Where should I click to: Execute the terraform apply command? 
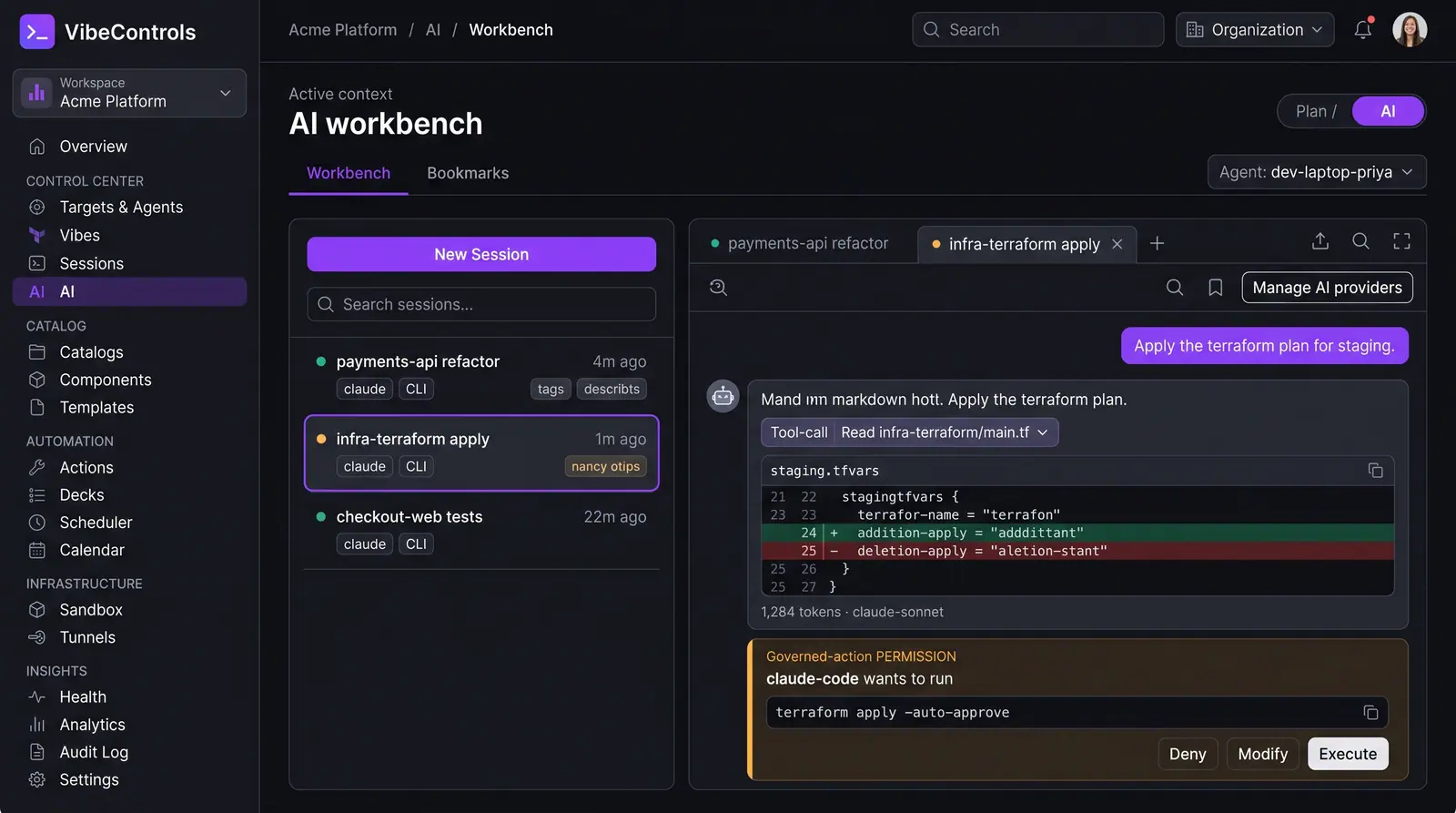pos(1348,754)
